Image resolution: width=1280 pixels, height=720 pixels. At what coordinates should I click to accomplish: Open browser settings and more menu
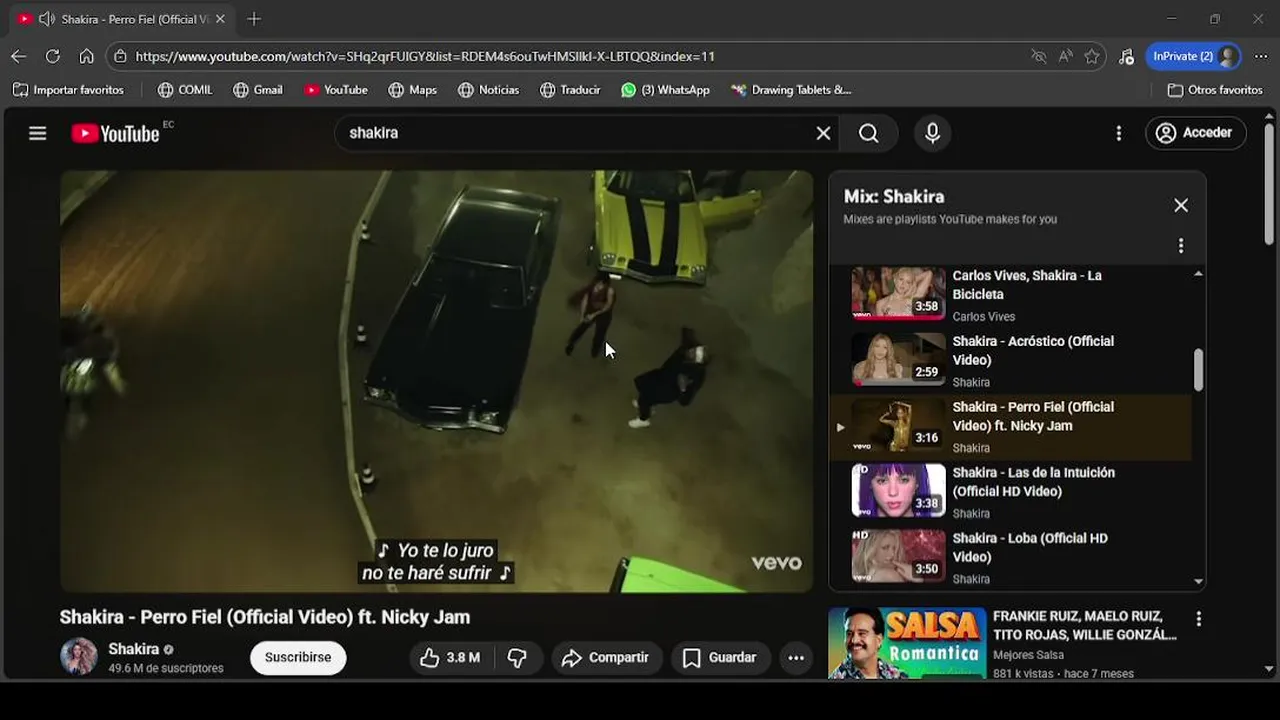1262,57
